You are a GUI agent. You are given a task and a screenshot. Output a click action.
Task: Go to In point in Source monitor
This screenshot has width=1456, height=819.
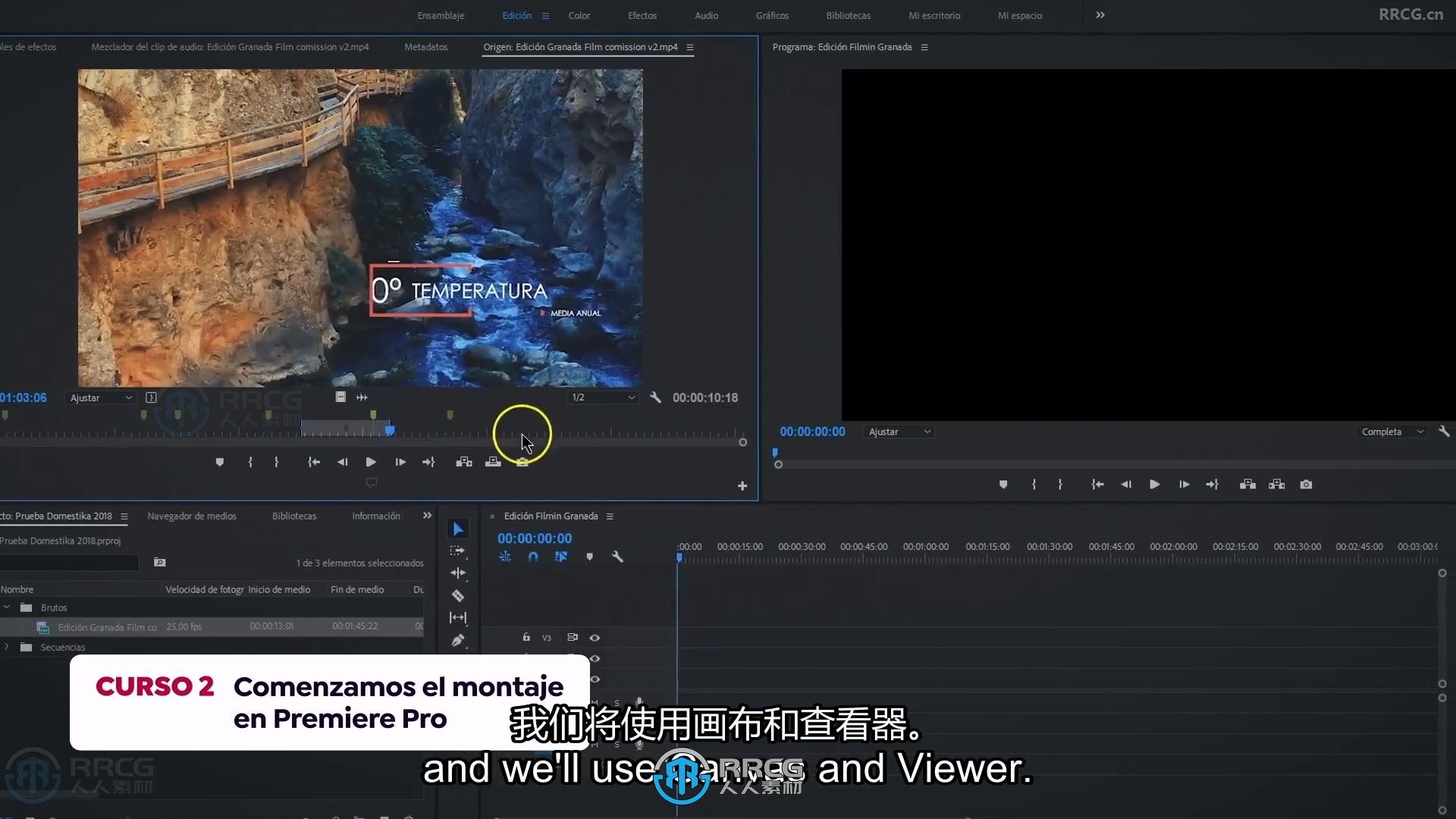point(314,462)
